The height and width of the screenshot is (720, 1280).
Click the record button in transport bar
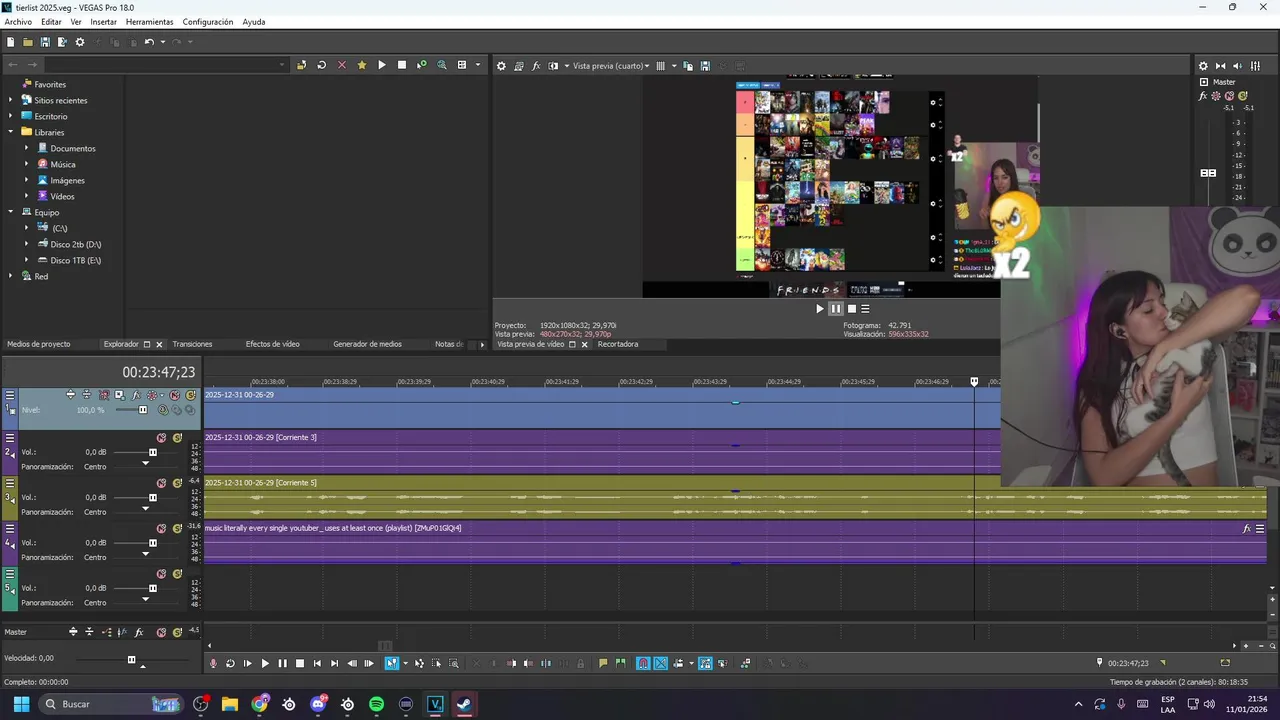tap(213, 663)
